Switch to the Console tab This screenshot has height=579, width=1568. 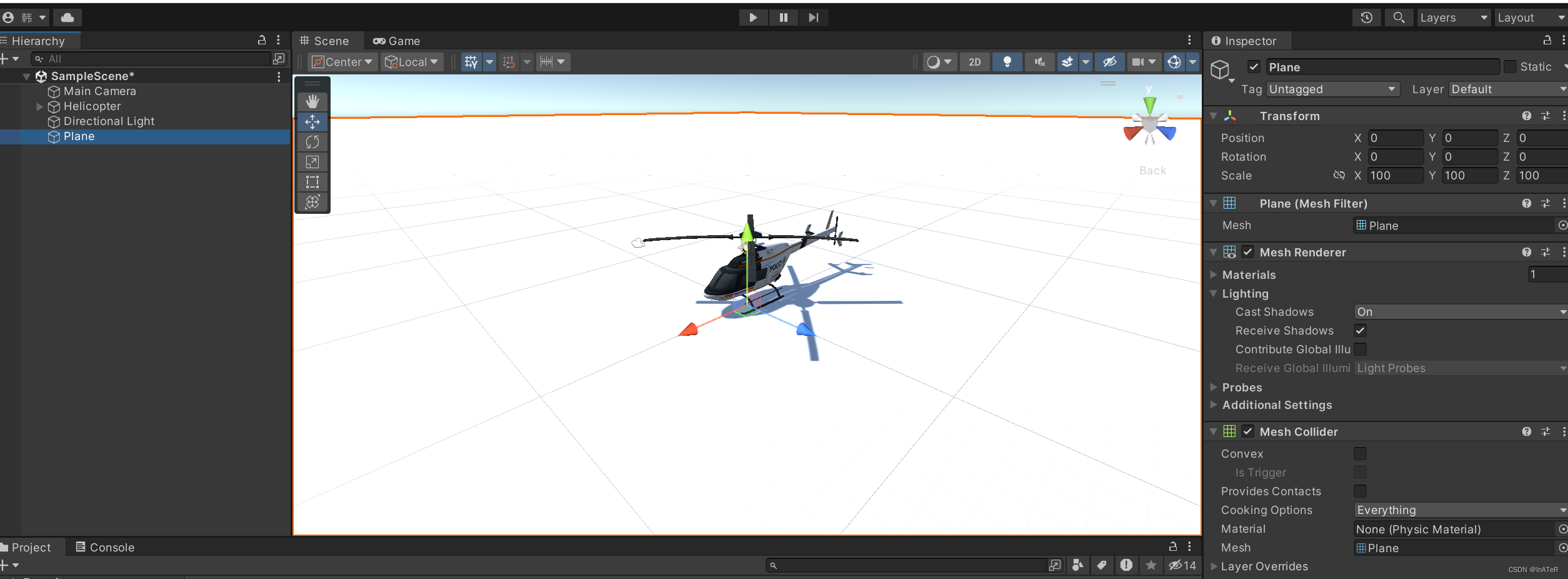104,546
